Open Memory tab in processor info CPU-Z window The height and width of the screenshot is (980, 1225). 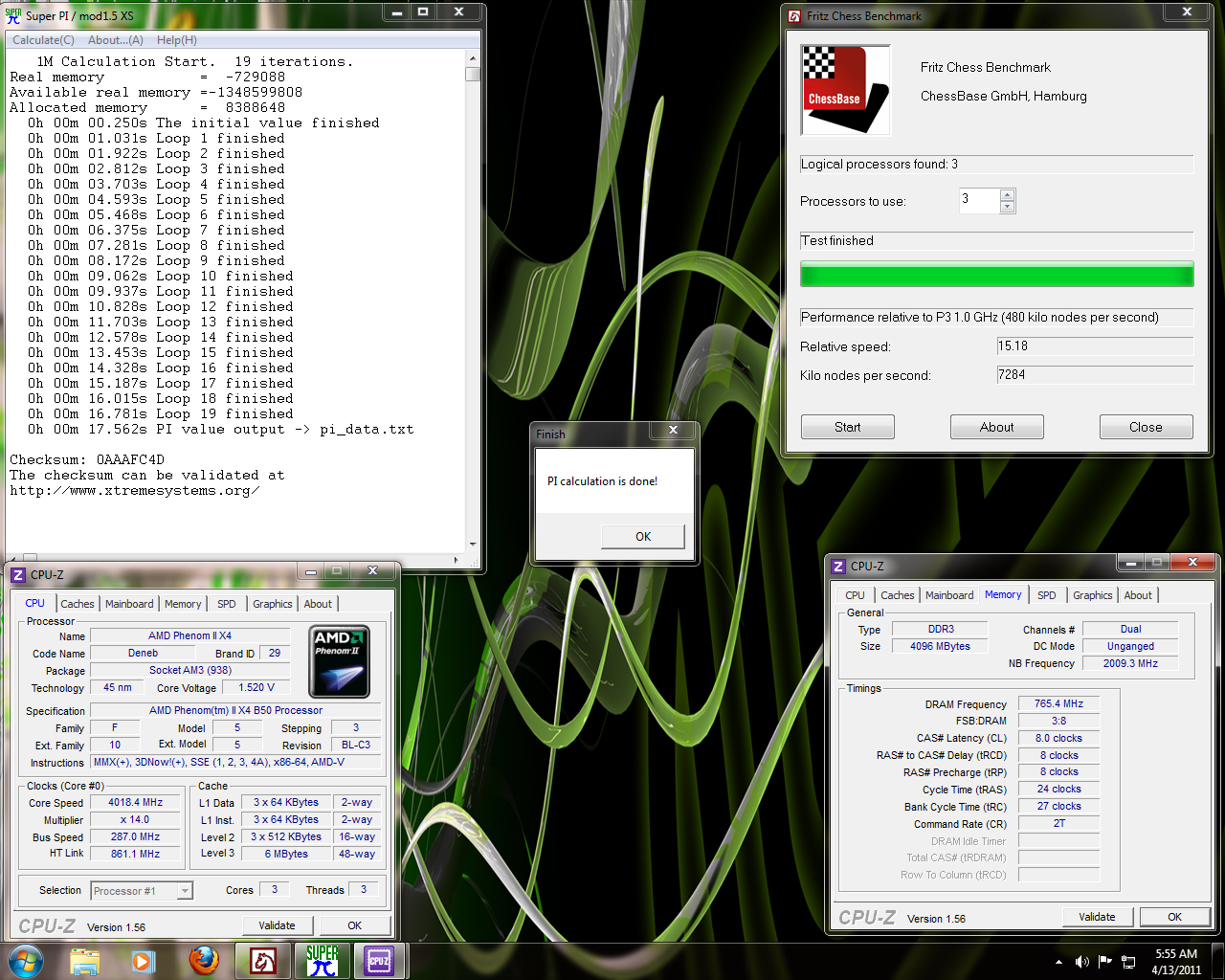[x=183, y=604]
